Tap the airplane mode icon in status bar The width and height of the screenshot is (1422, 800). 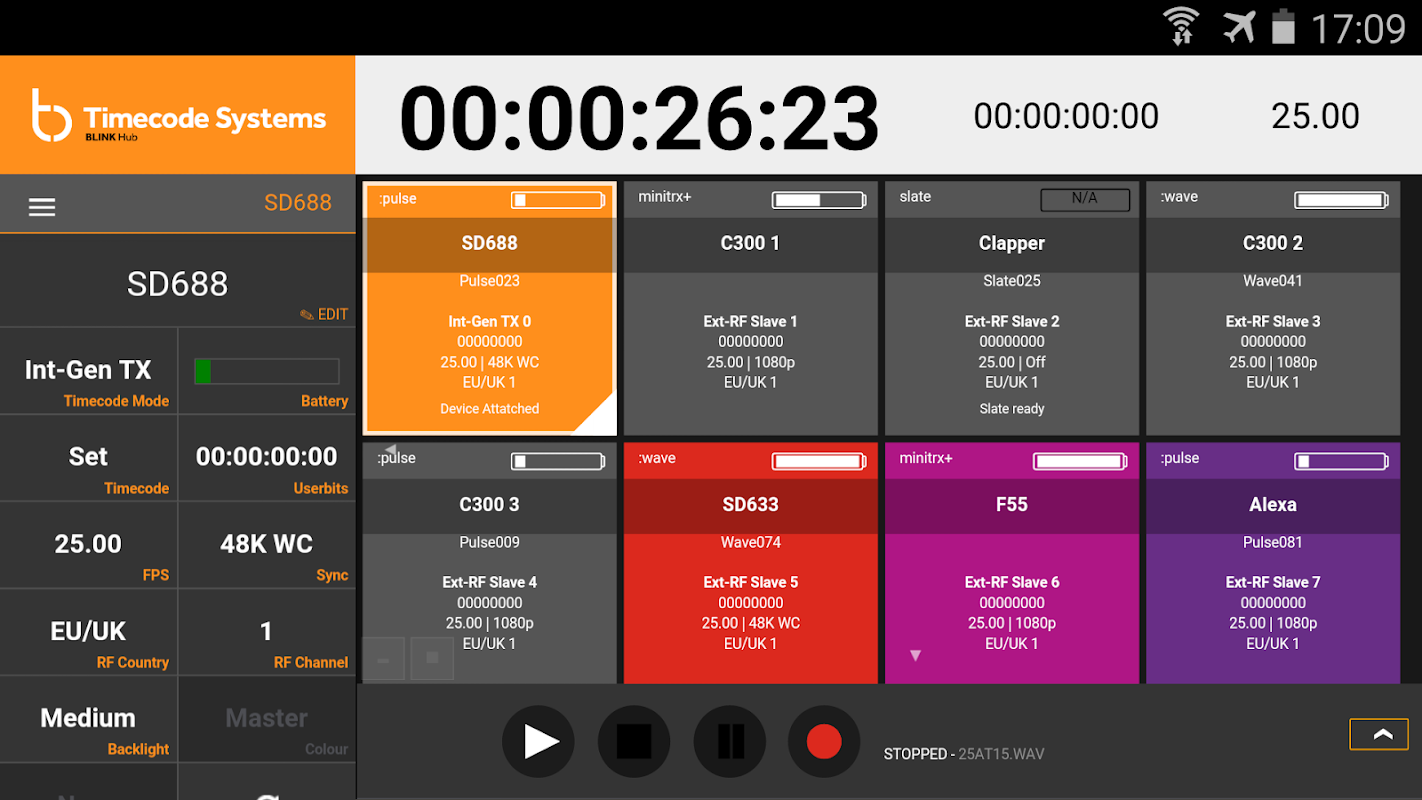(x=1239, y=27)
